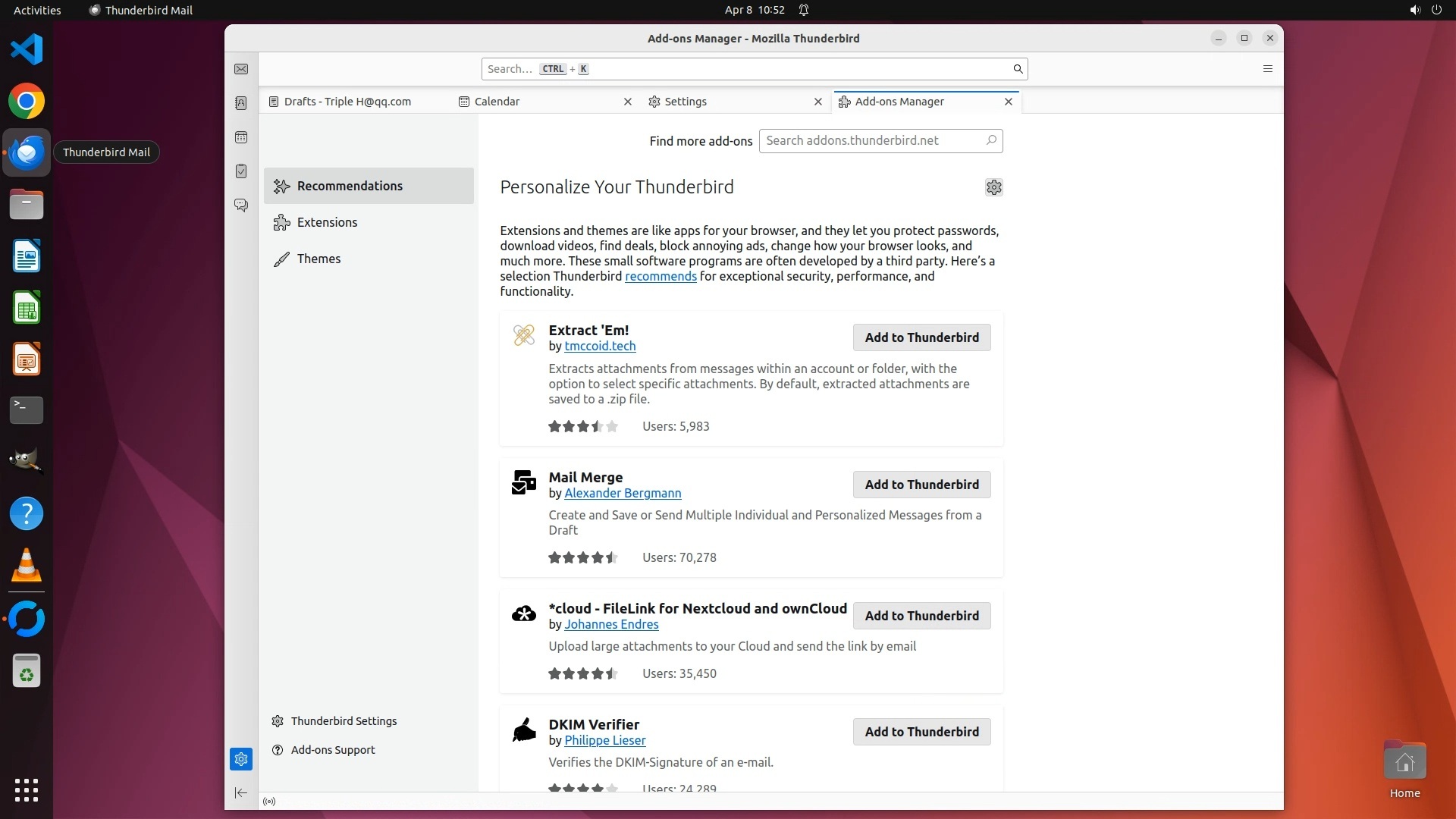
Task: Select Extensions in the sidebar
Action: [327, 222]
